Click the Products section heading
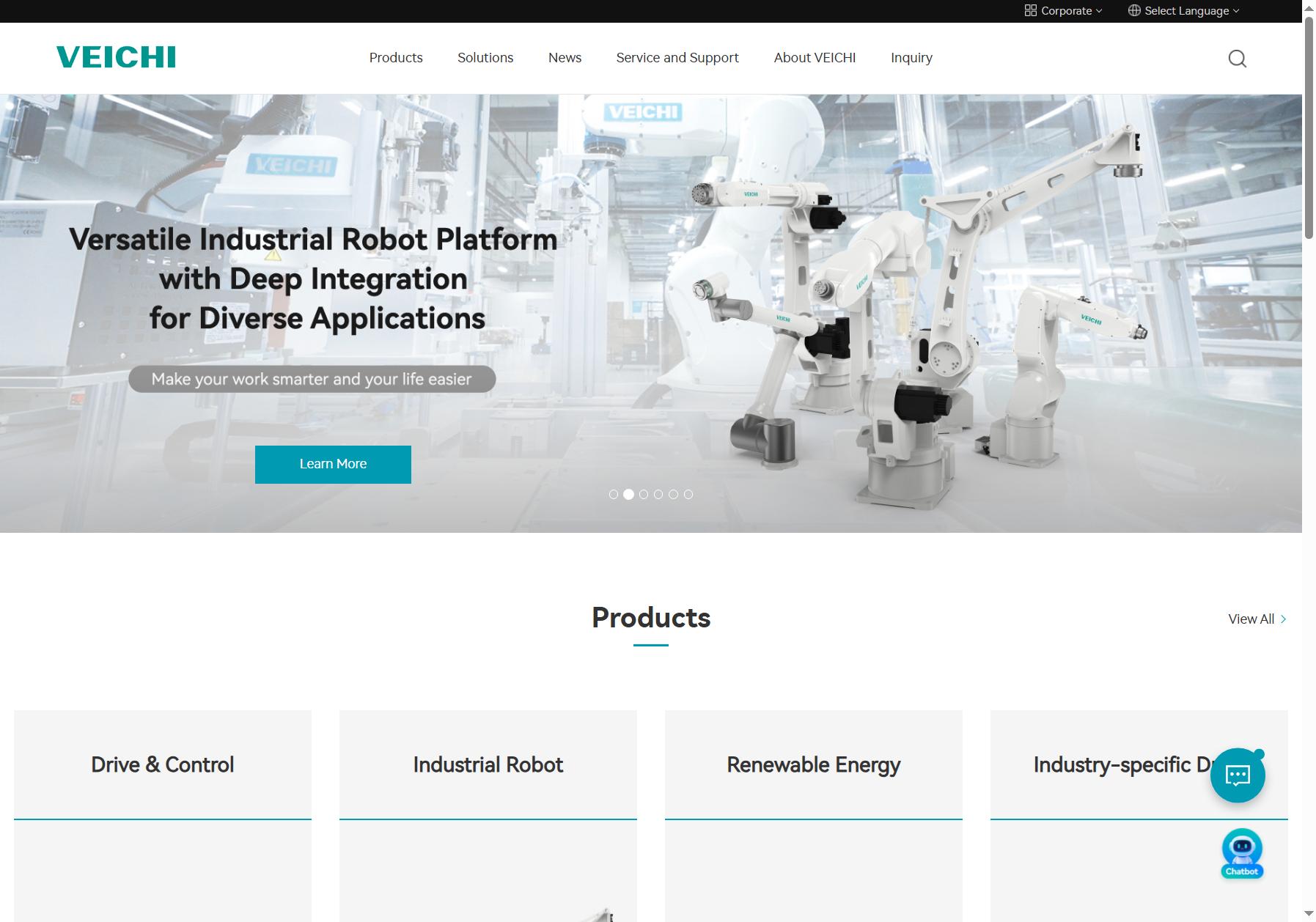This screenshot has height=922, width=1316. coord(651,618)
